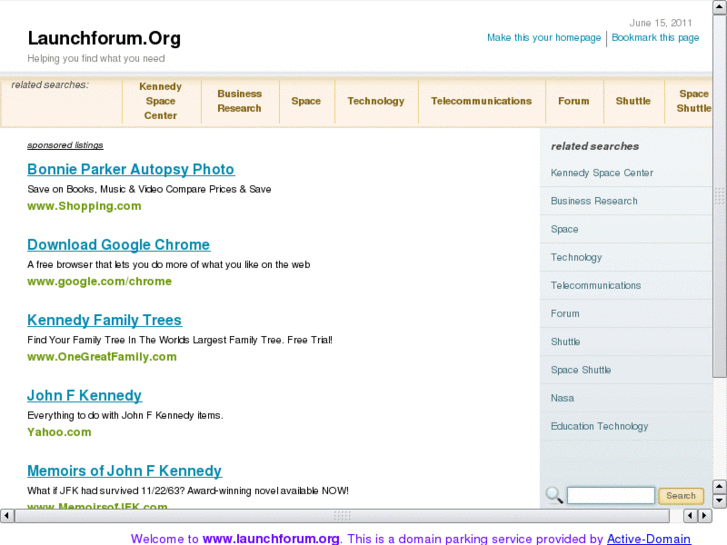Open 'Make this your homepage' link
Image resolution: width=727 pixels, height=545 pixels.
(543, 38)
